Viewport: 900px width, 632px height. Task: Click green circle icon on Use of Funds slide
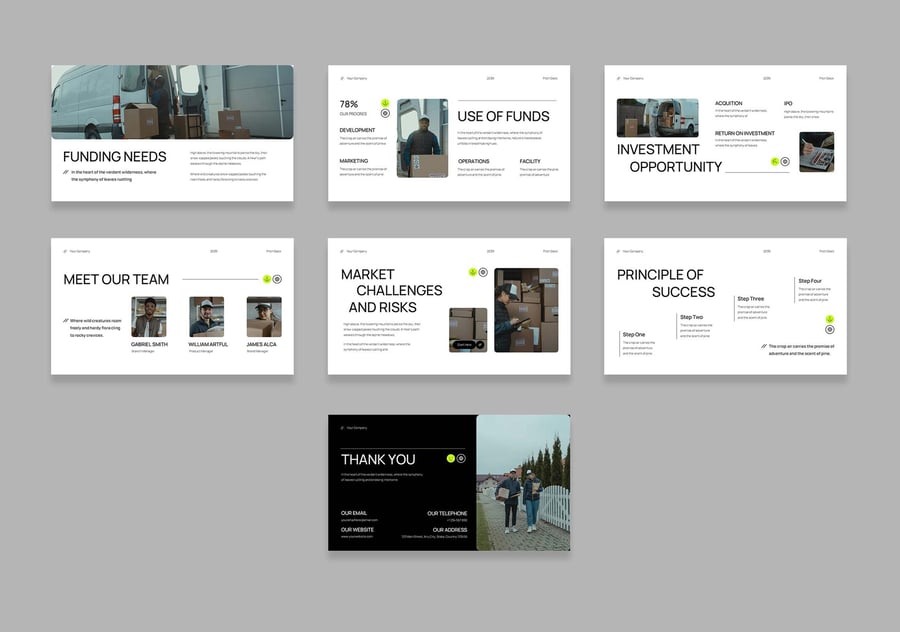click(x=385, y=102)
